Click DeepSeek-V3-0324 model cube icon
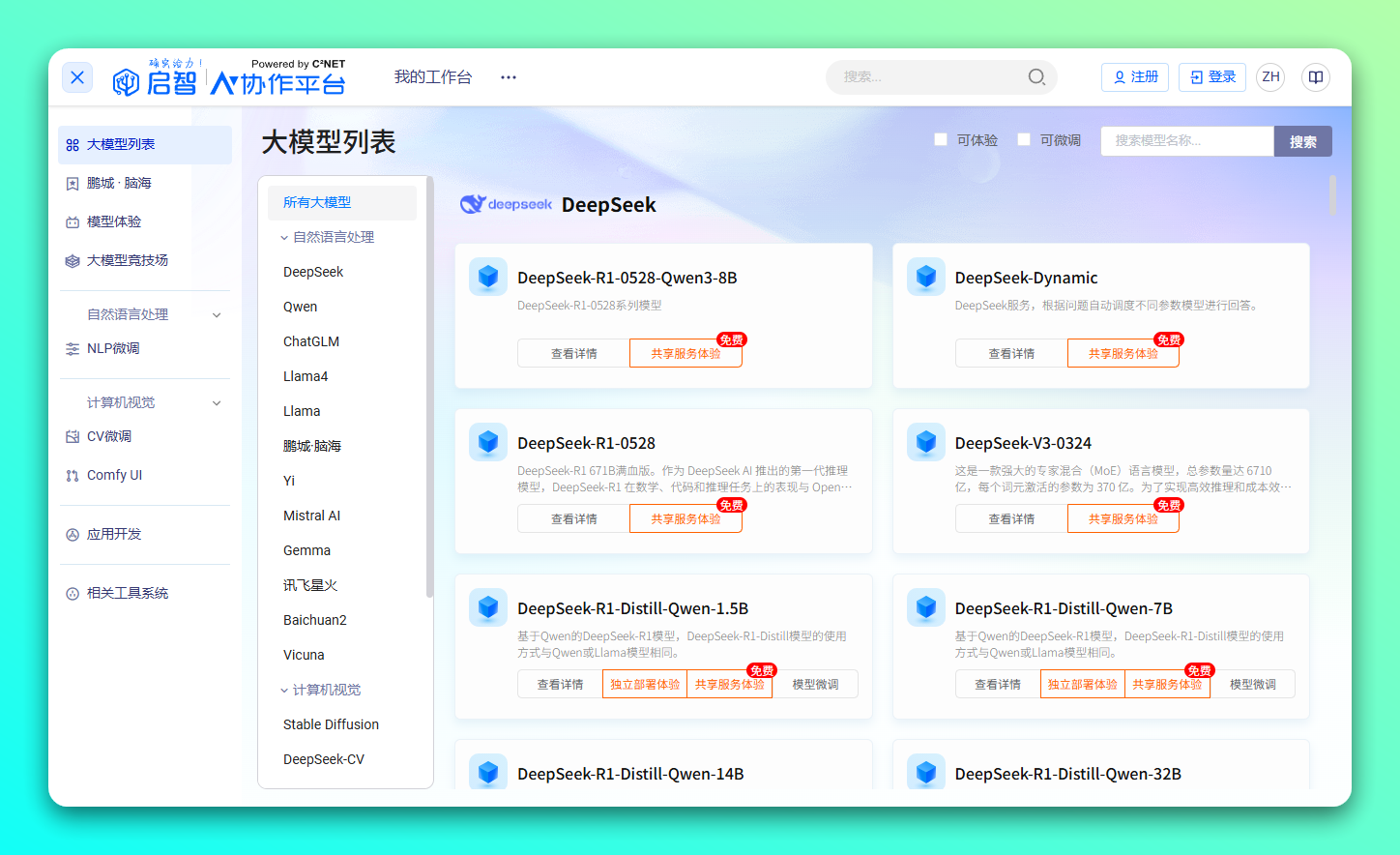The width and height of the screenshot is (1400, 855). click(x=926, y=442)
